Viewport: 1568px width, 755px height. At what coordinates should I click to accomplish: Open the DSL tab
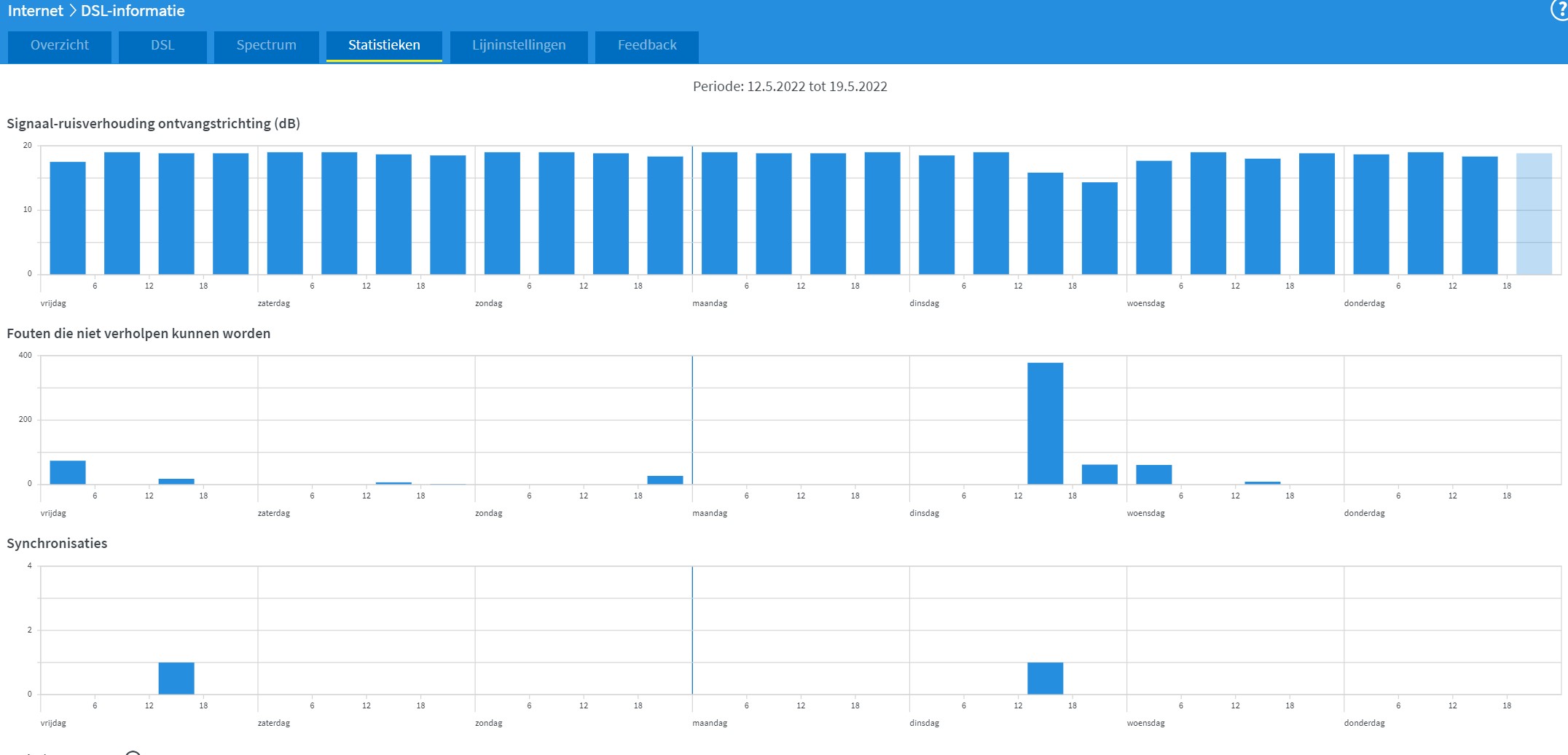162,46
